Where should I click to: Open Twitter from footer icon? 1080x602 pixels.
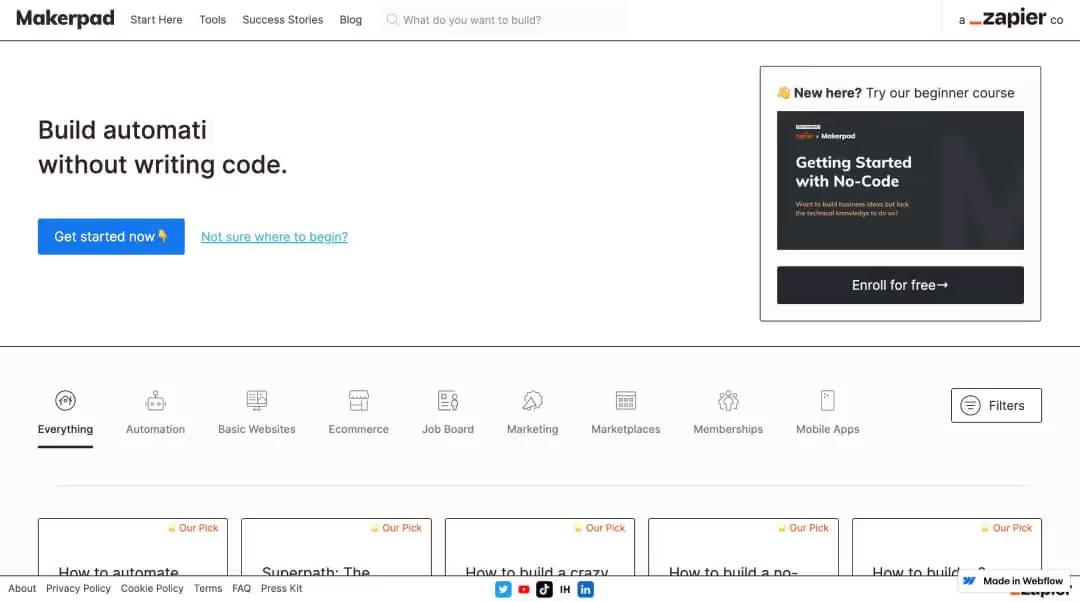pyautogui.click(x=503, y=590)
